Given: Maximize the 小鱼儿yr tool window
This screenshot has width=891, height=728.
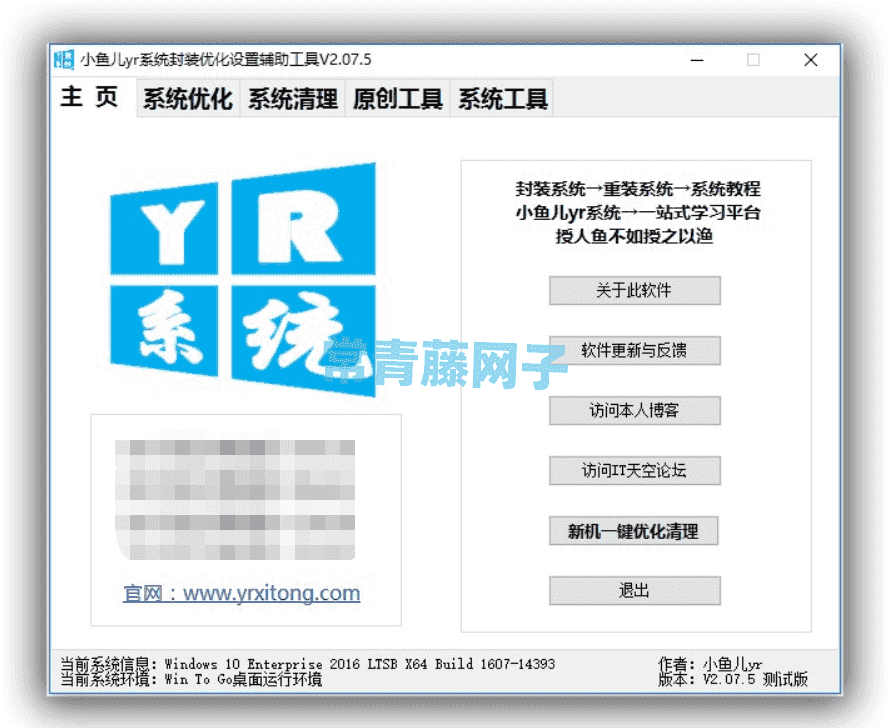Looking at the screenshot, I should tap(753, 60).
